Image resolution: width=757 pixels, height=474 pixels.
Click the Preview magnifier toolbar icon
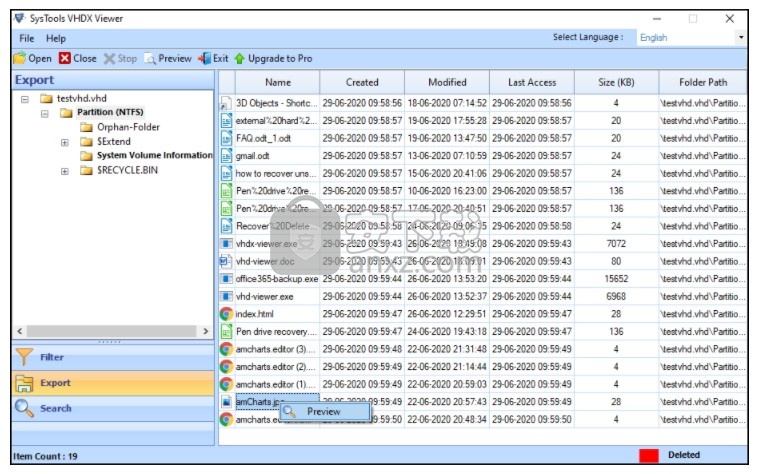[x=150, y=59]
